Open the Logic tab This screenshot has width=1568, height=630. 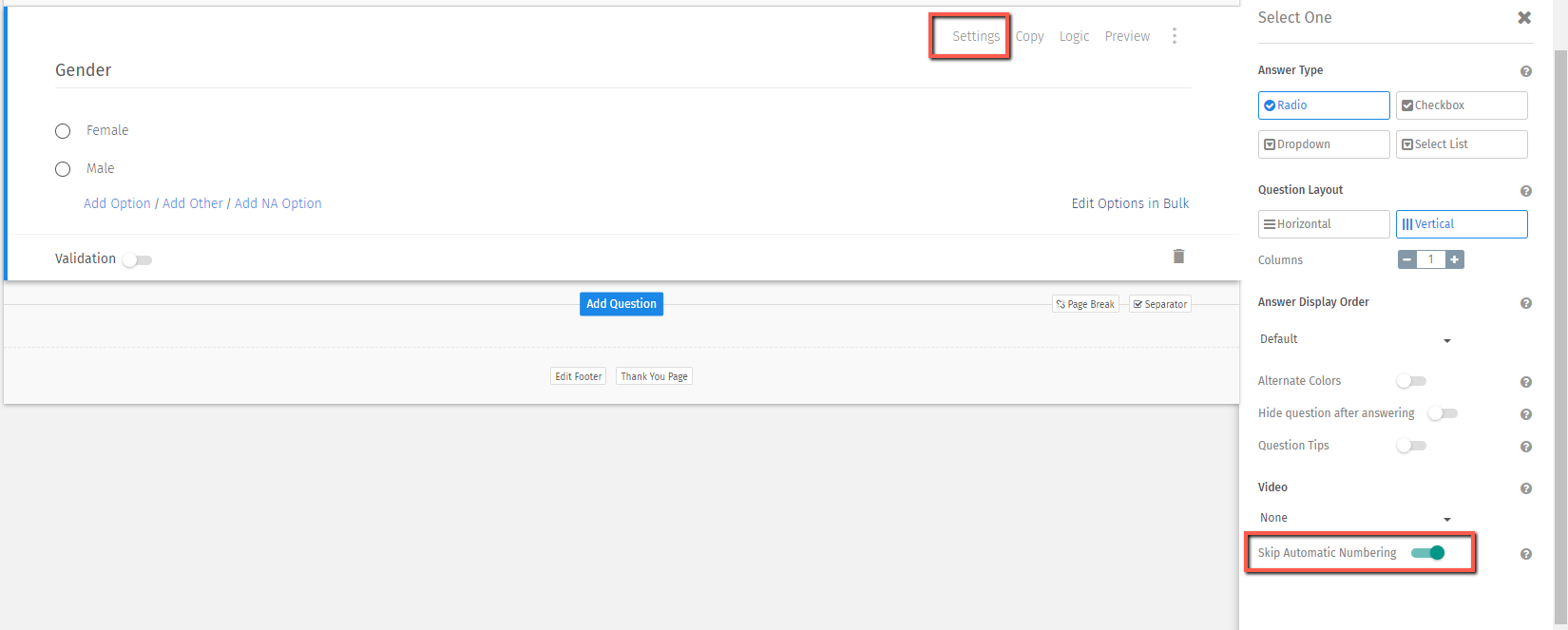tap(1074, 36)
